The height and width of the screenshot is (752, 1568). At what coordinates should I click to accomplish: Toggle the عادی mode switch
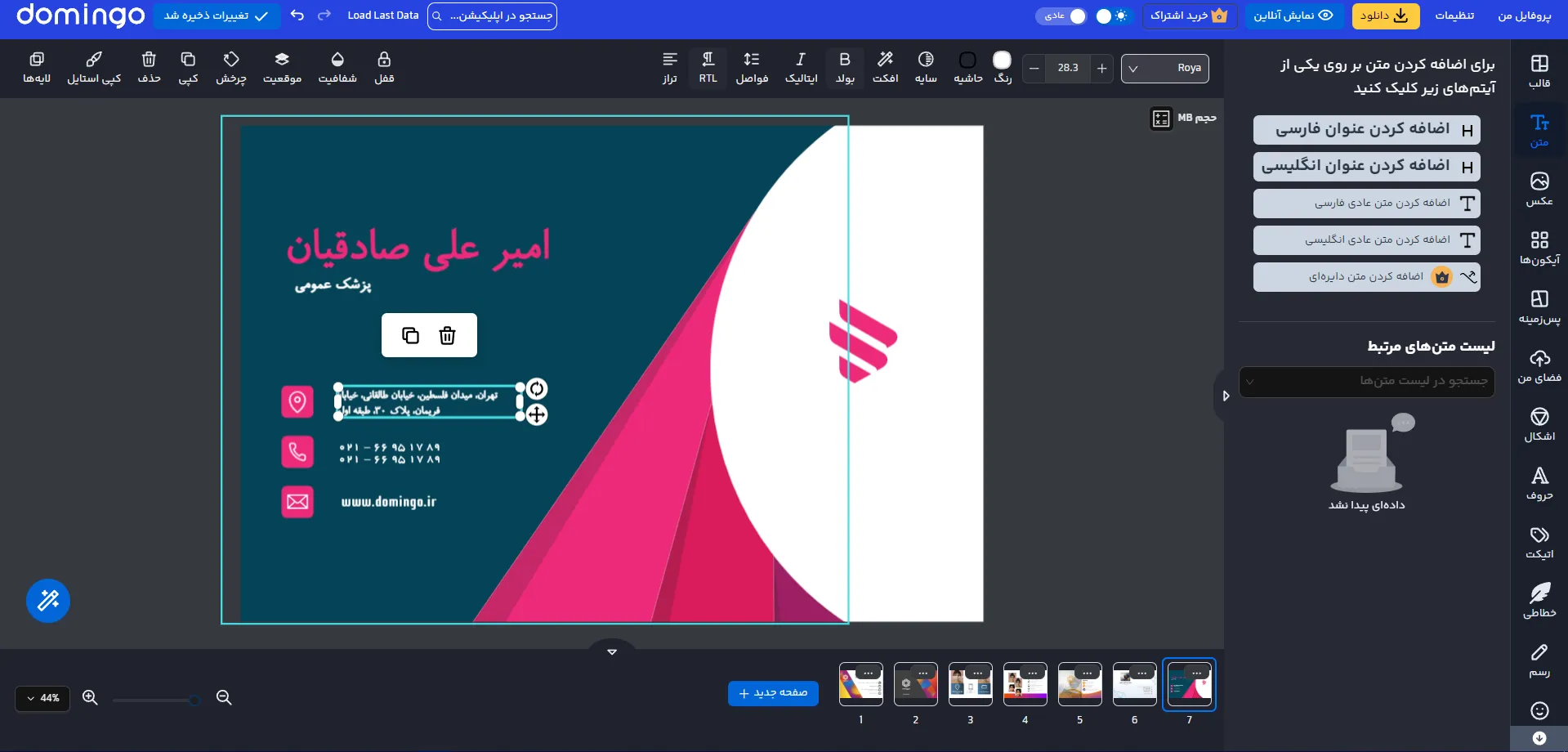click(1061, 16)
